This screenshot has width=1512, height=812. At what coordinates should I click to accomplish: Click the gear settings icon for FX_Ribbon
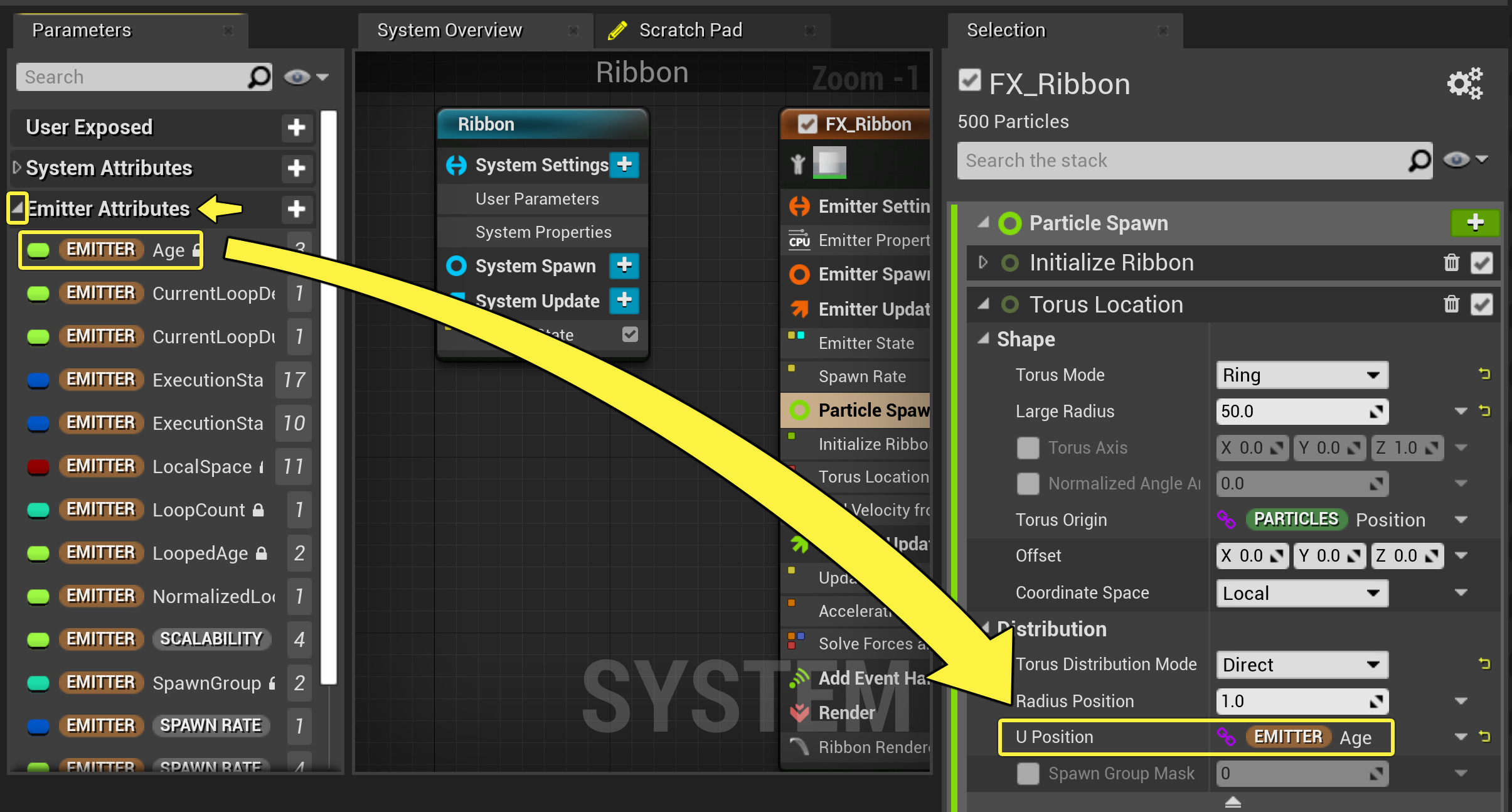[1464, 83]
